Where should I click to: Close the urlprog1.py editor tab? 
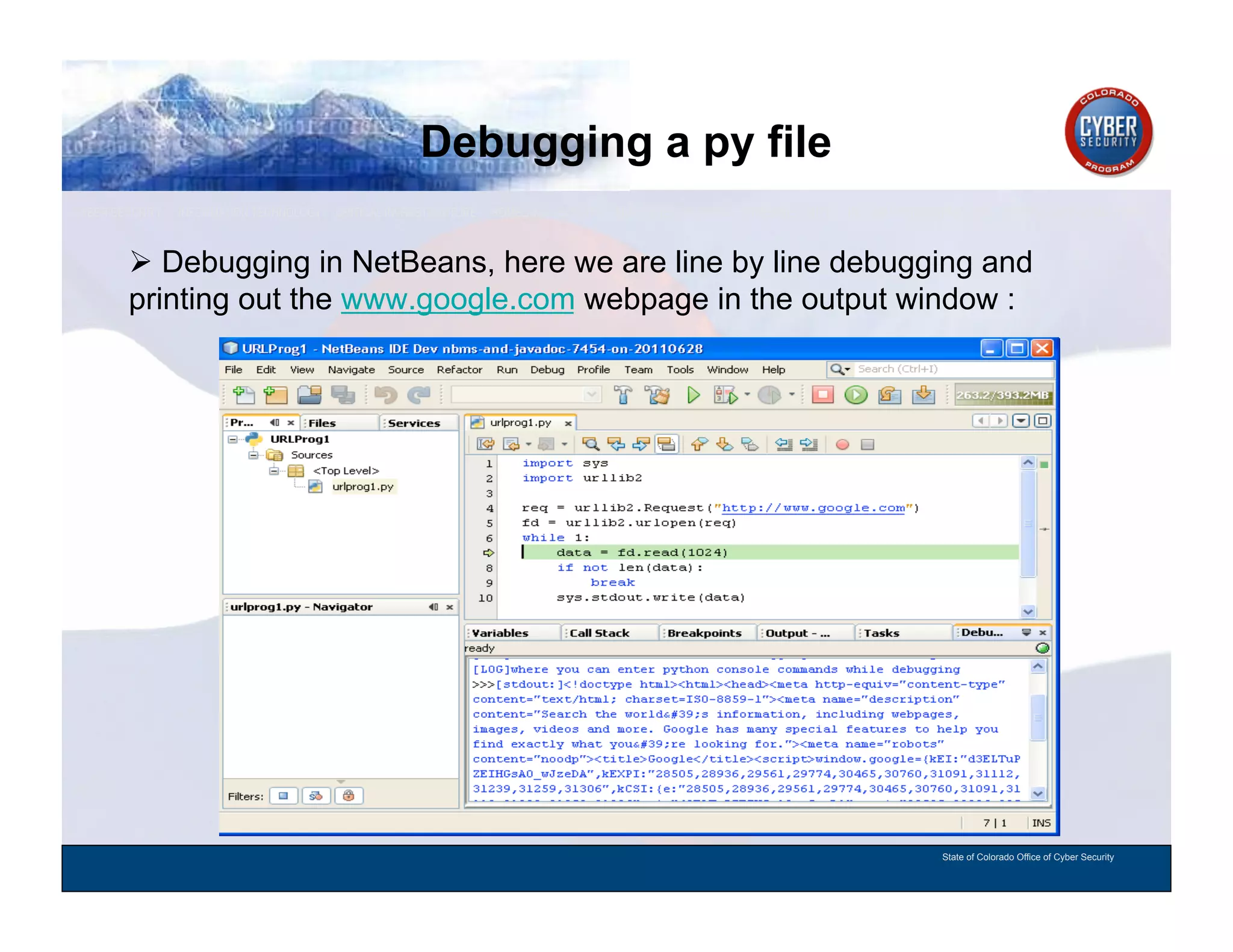point(568,423)
